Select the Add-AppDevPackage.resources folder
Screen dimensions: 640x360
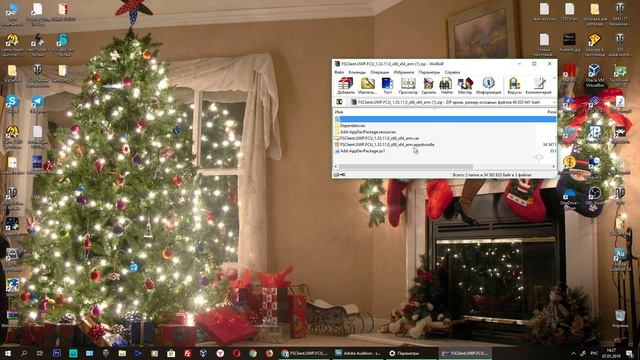pos(445,132)
